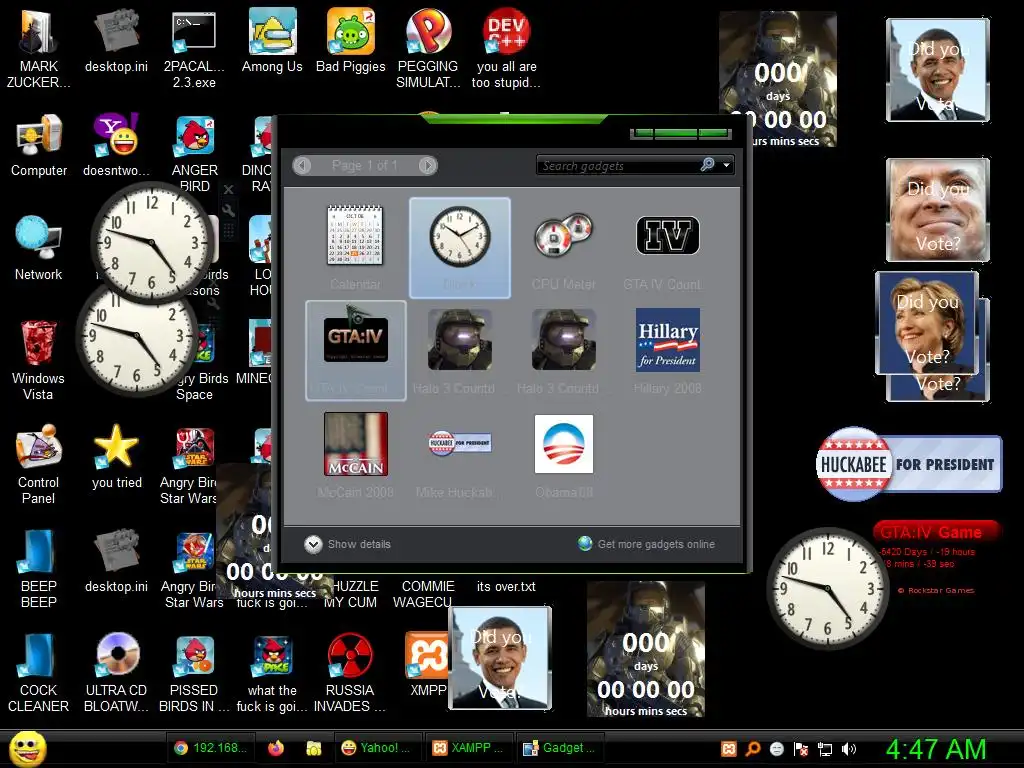
Task: Select the PISSED BIRDS IN ... shortcut
Action: tap(194, 672)
